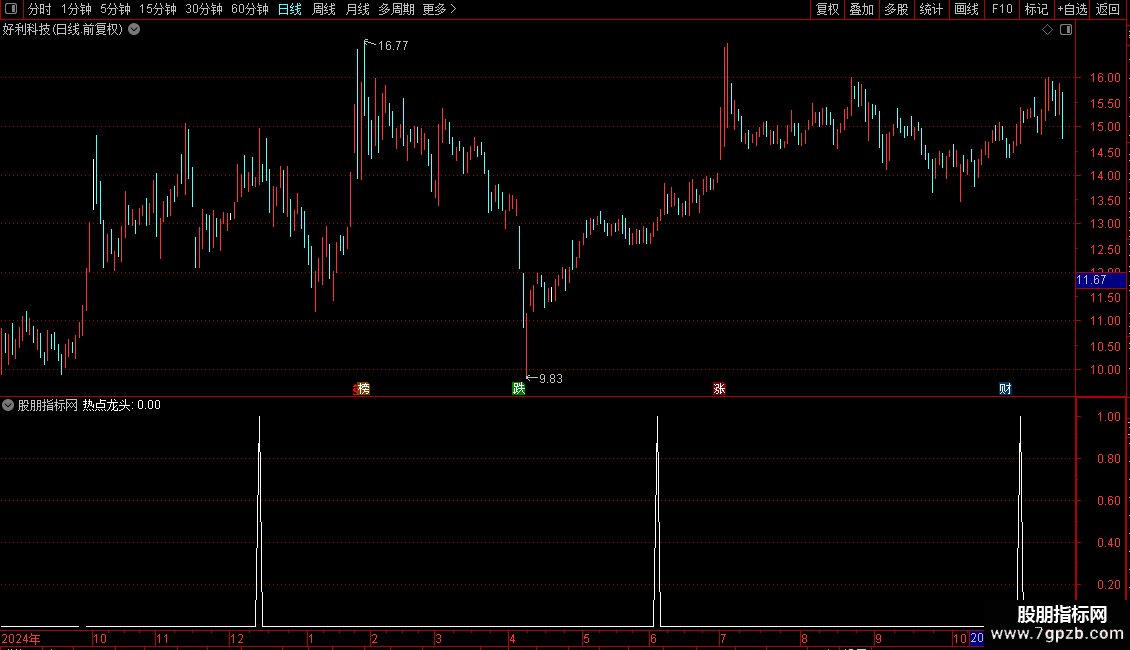1130x650 pixels.
Task: Click the 0.80 indicator axis label
Action: [1108, 458]
